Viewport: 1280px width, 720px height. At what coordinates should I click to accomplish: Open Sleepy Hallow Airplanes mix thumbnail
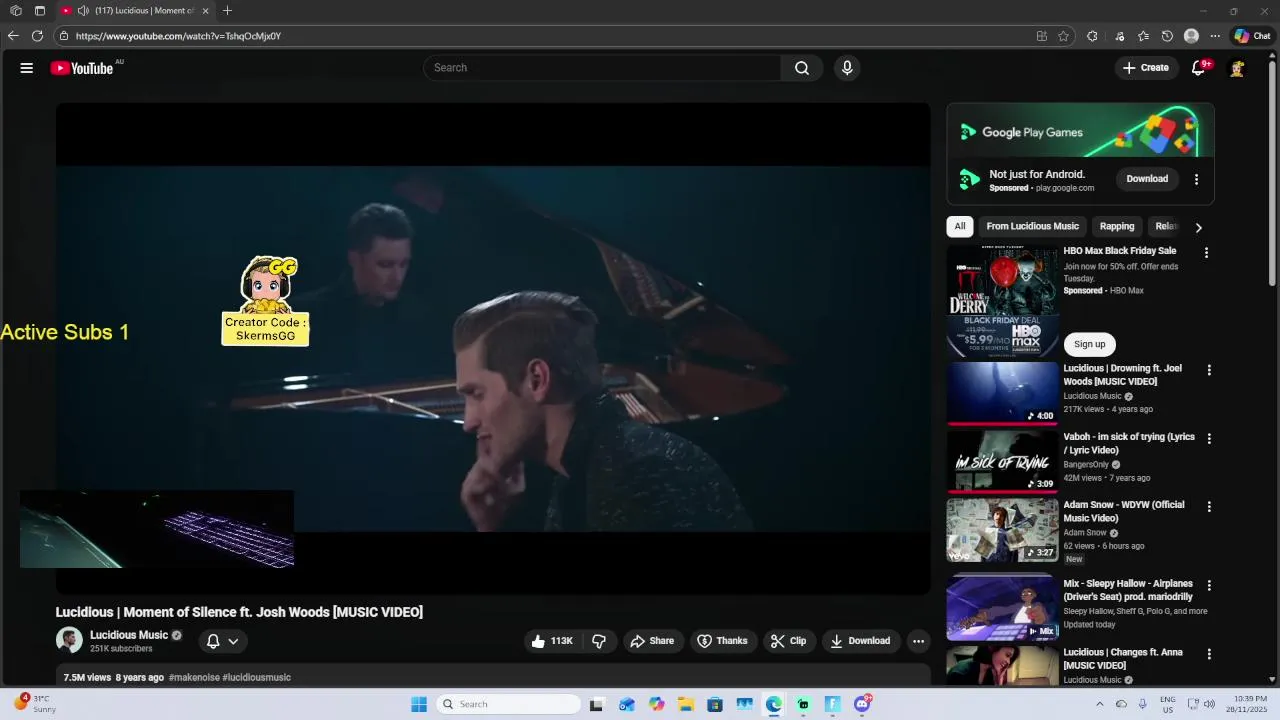tap(1002, 609)
